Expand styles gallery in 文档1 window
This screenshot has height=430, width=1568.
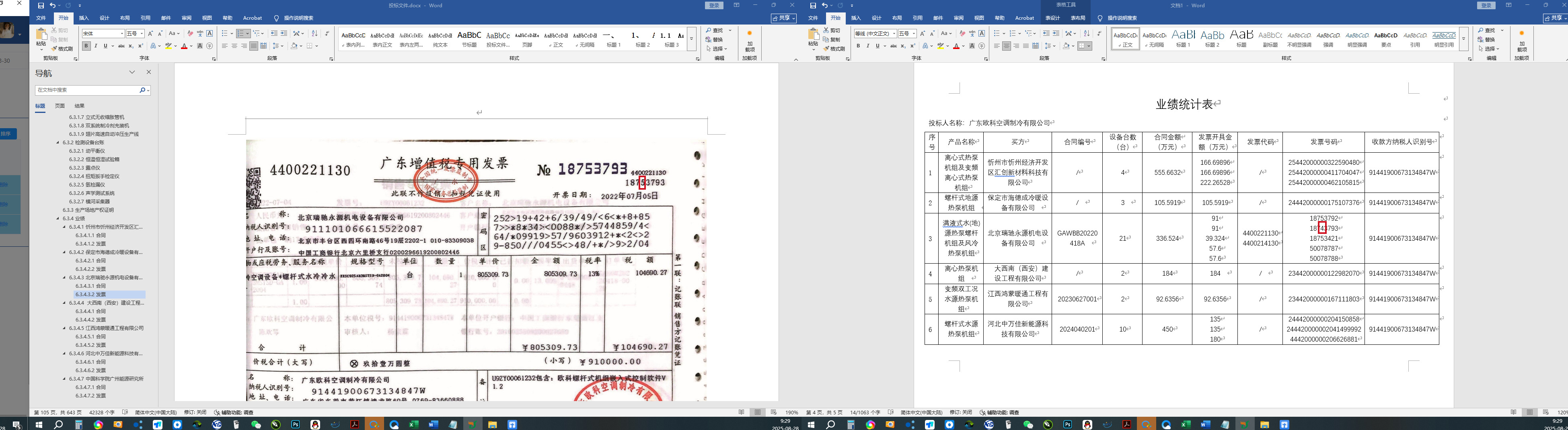(x=1463, y=39)
